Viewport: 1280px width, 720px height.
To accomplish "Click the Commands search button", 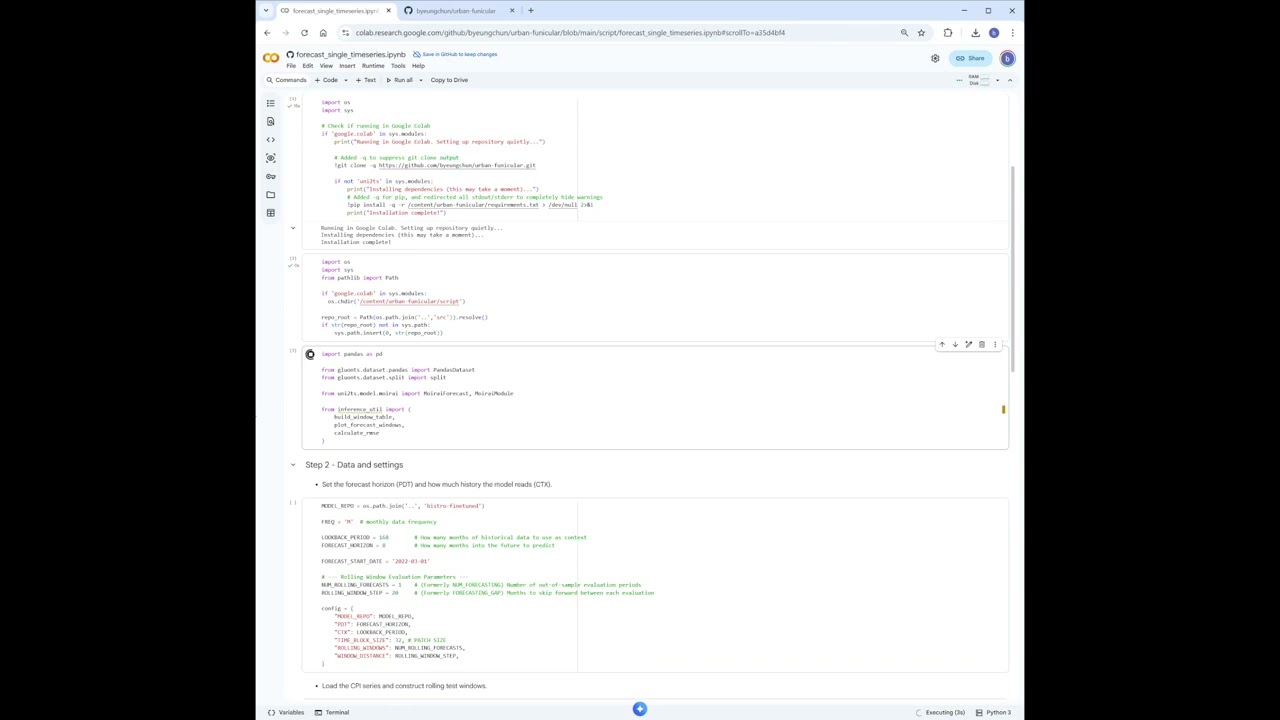I will tap(287, 80).
